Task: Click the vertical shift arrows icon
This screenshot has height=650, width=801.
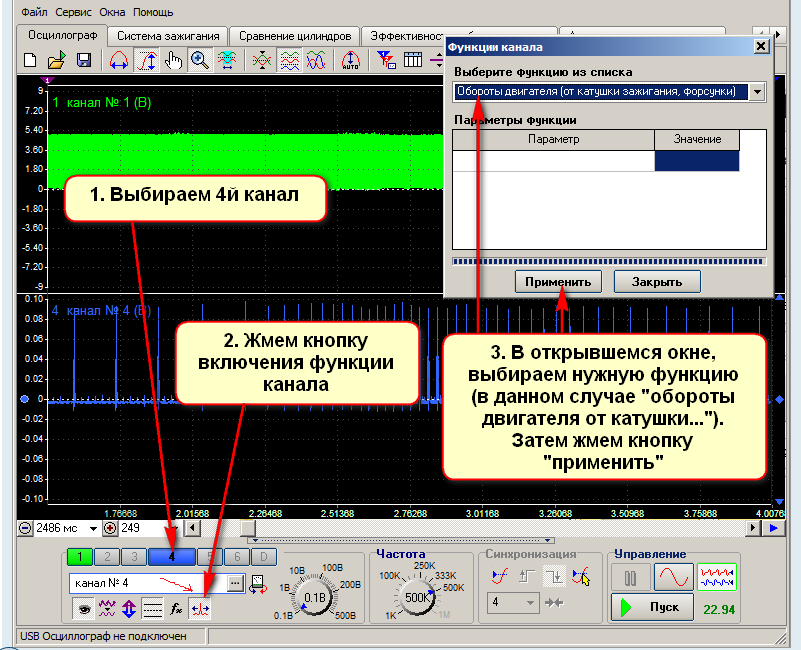Action: [129, 608]
